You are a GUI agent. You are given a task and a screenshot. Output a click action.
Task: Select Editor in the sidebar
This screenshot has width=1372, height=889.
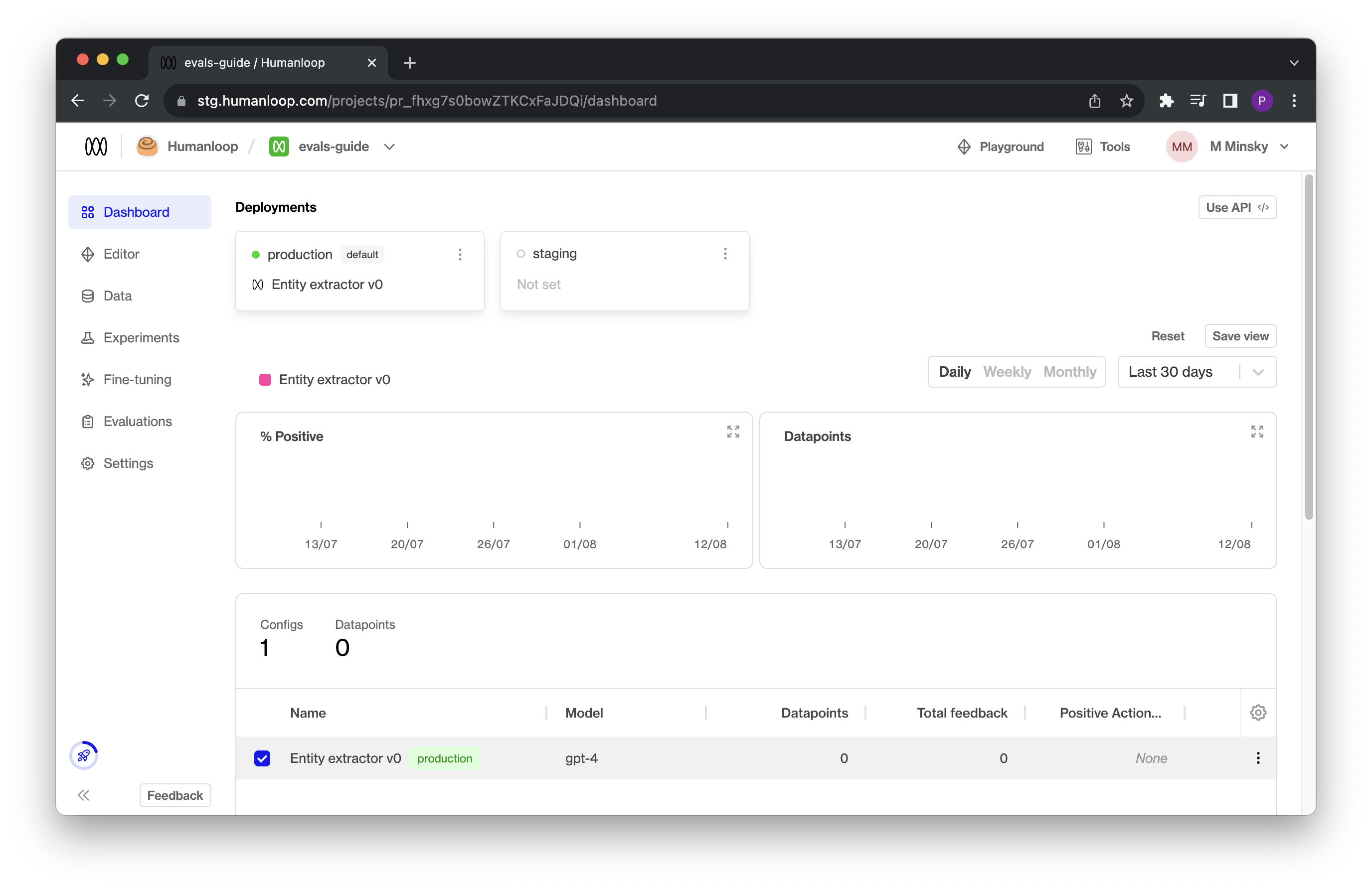121,254
